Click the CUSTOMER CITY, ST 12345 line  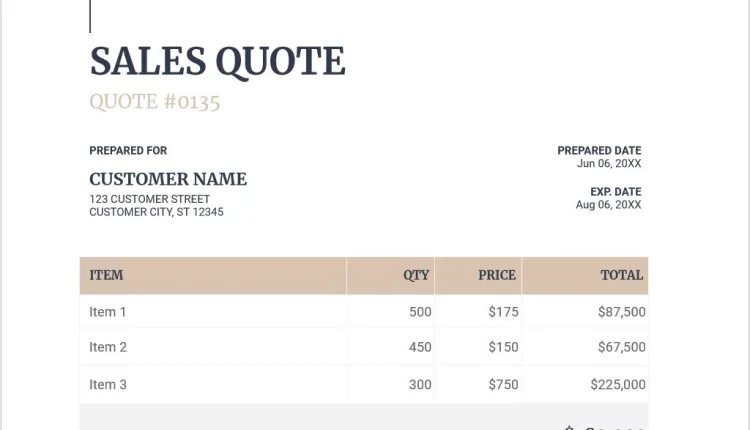tap(156, 212)
